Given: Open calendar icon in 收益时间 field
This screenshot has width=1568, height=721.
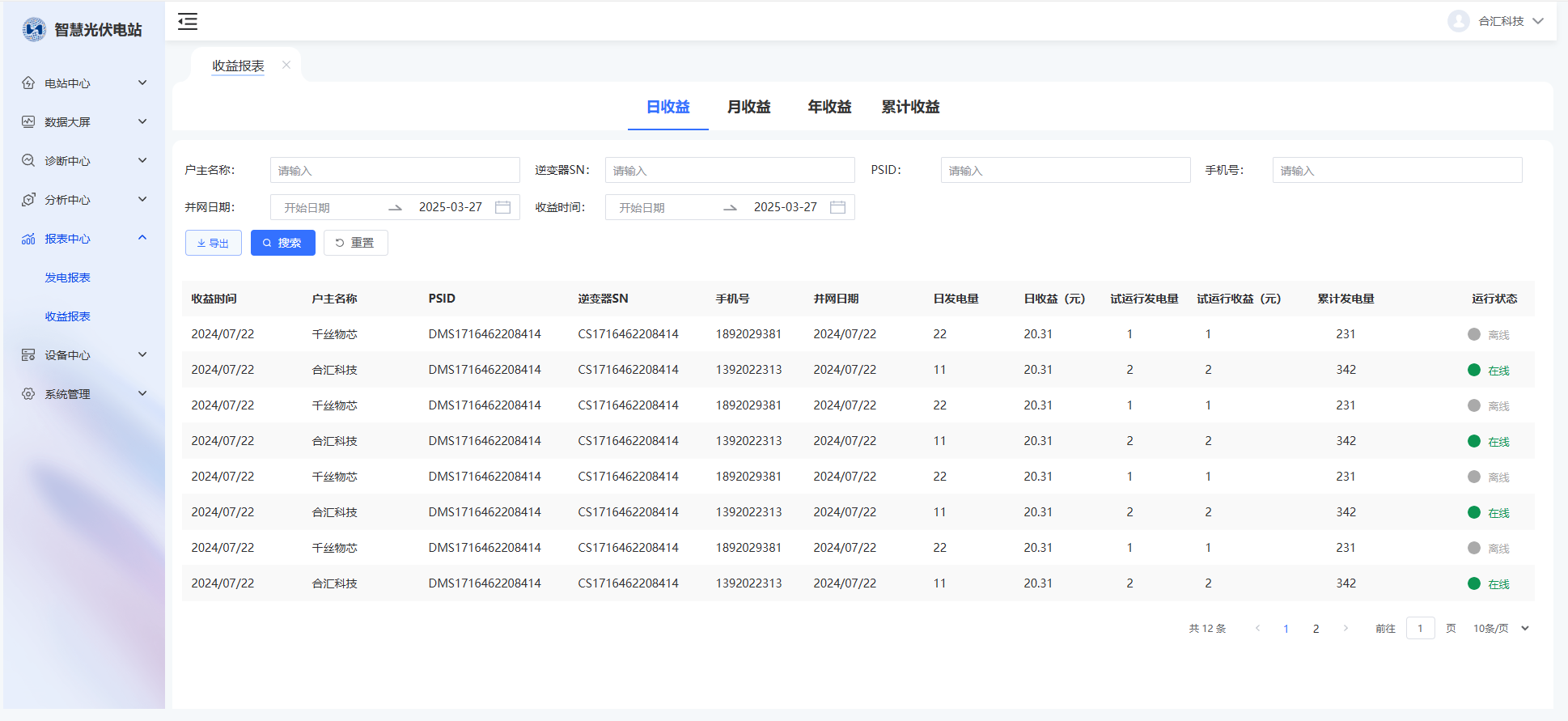Looking at the screenshot, I should click(837, 207).
